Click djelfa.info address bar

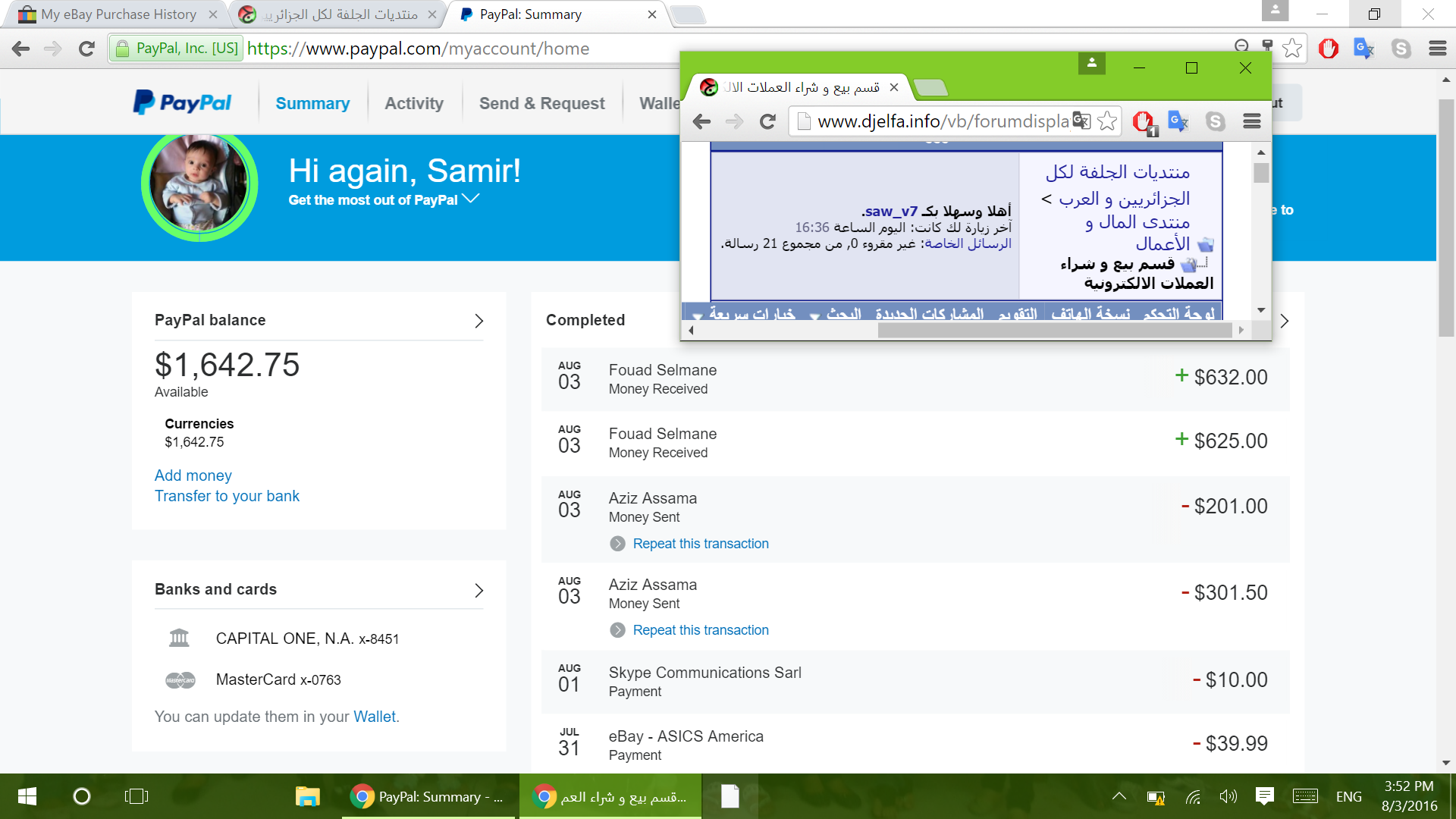coord(943,121)
